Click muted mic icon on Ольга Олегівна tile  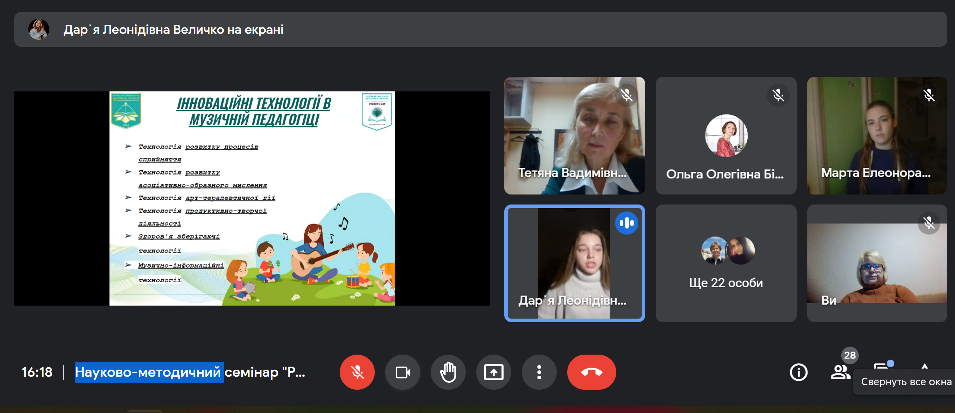[x=778, y=96]
